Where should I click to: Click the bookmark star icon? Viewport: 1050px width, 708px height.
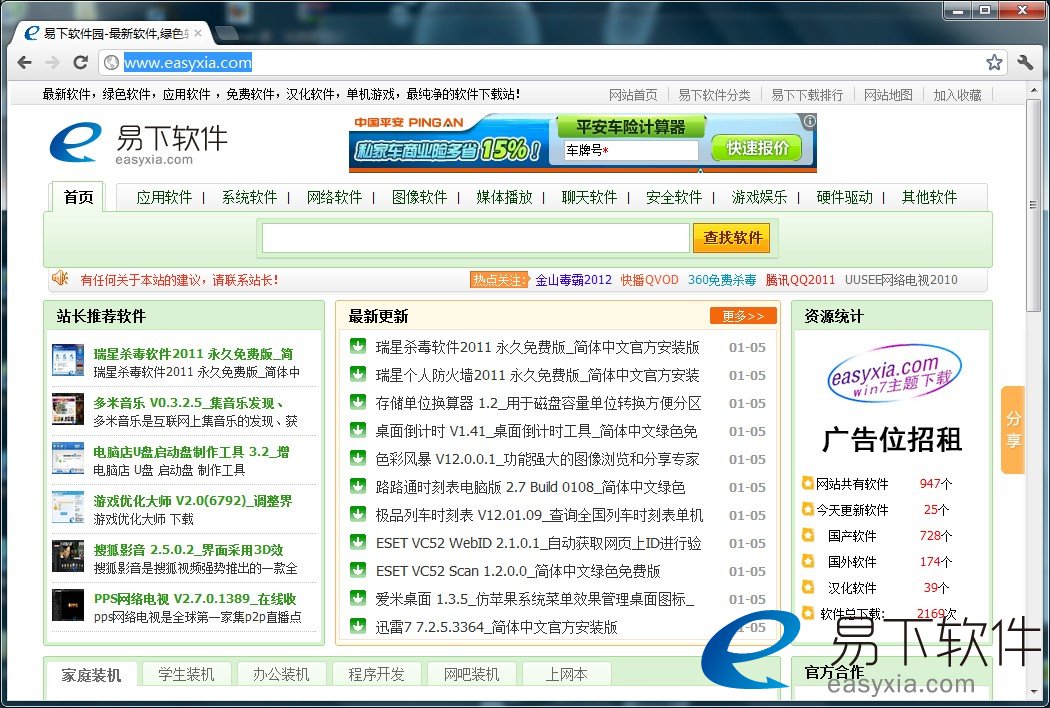[x=994, y=63]
